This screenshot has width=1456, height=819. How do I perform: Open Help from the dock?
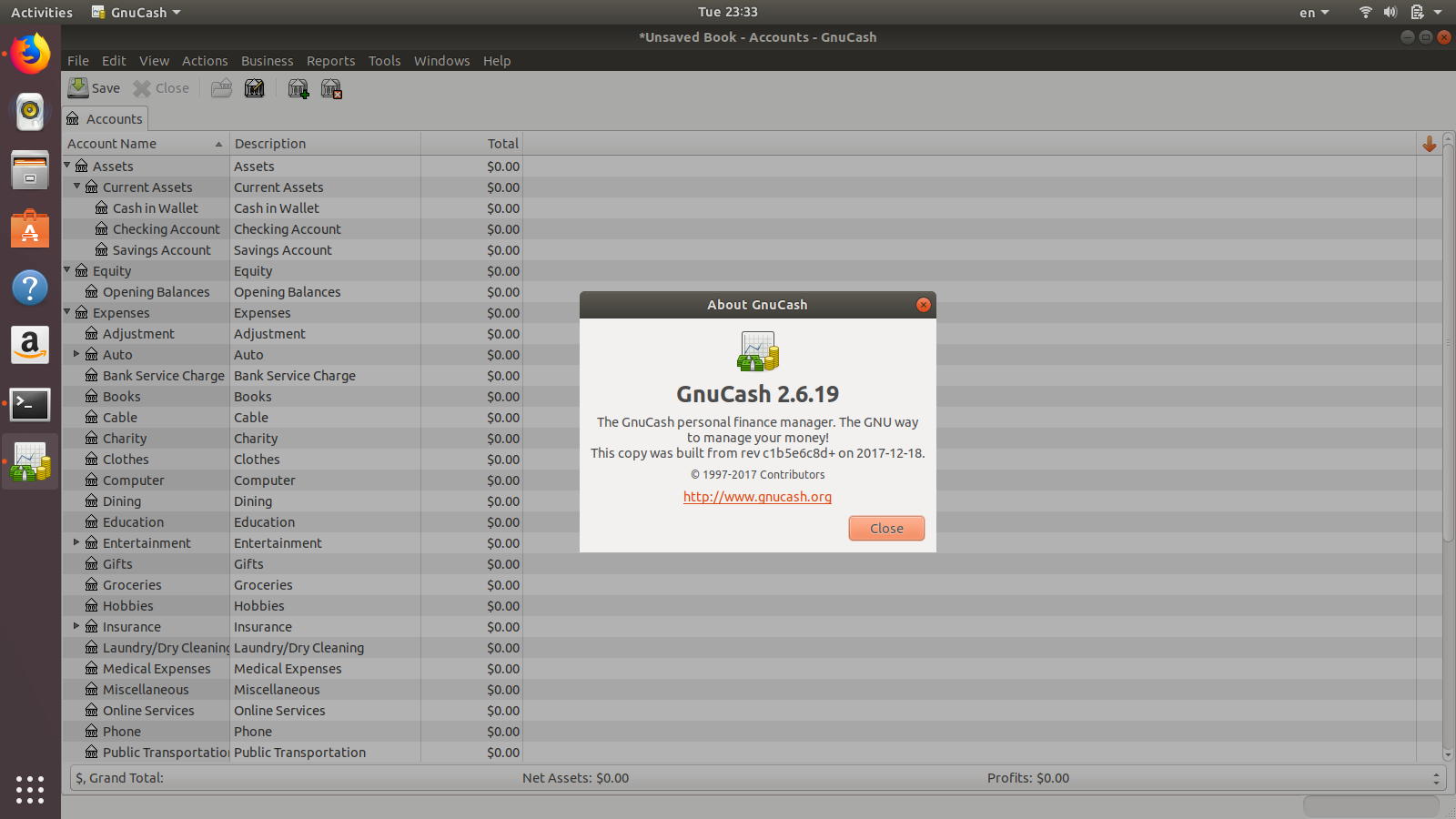[30, 288]
